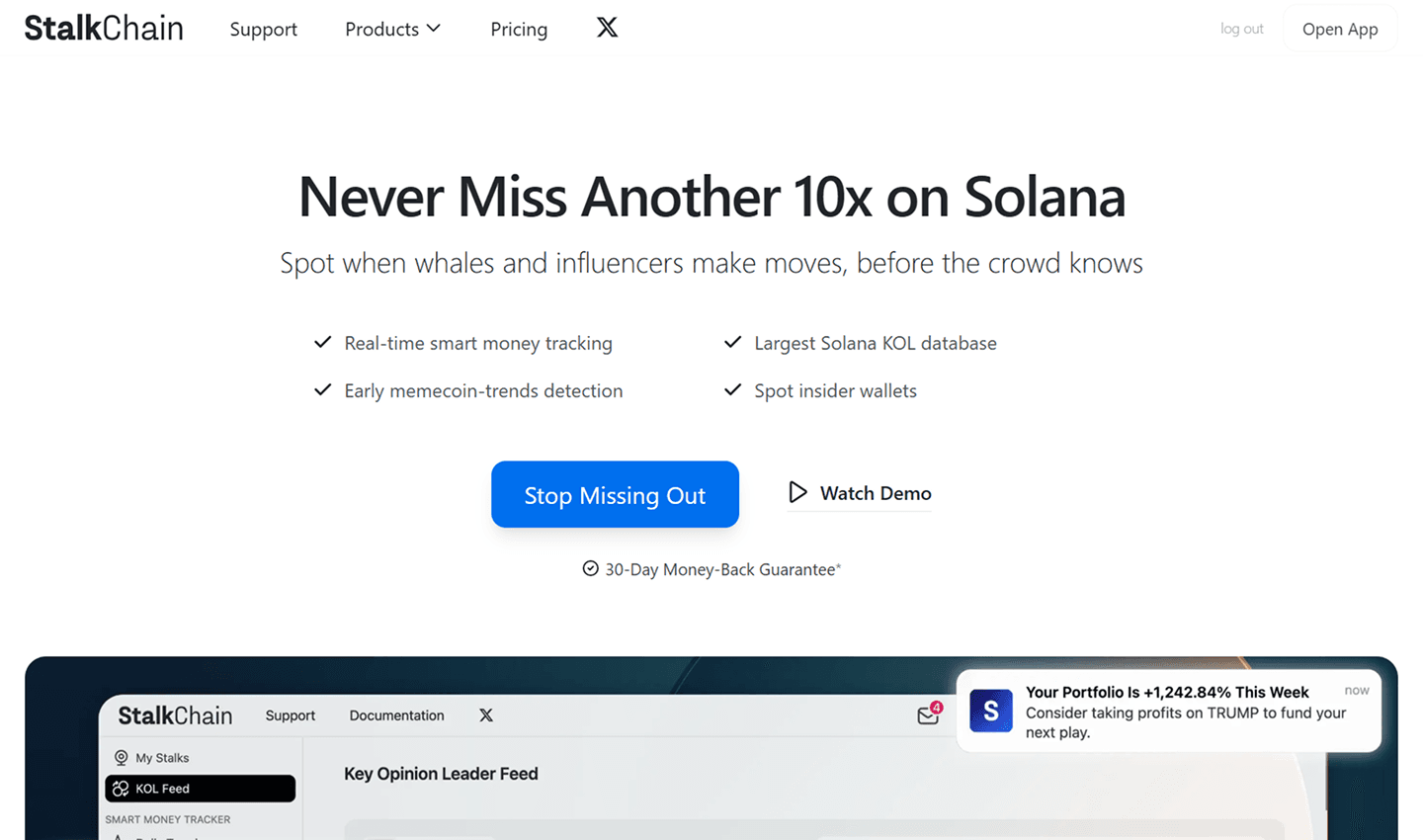This screenshot has height=840, width=1423.
Task: Click the 'Early memecoin-trends detection' text
Action: (483, 390)
